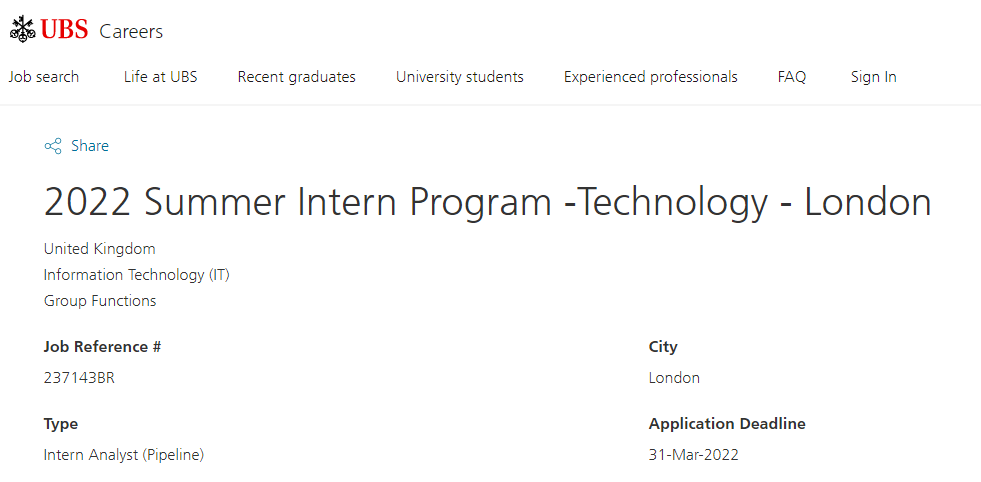This screenshot has width=981, height=482.
Task: Click the United Kingdom location text
Action: click(99, 249)
